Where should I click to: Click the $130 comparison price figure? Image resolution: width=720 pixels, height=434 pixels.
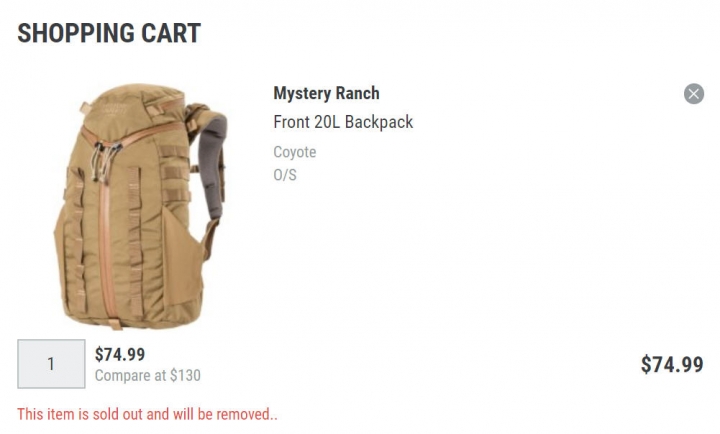click(x=186, y=376)
